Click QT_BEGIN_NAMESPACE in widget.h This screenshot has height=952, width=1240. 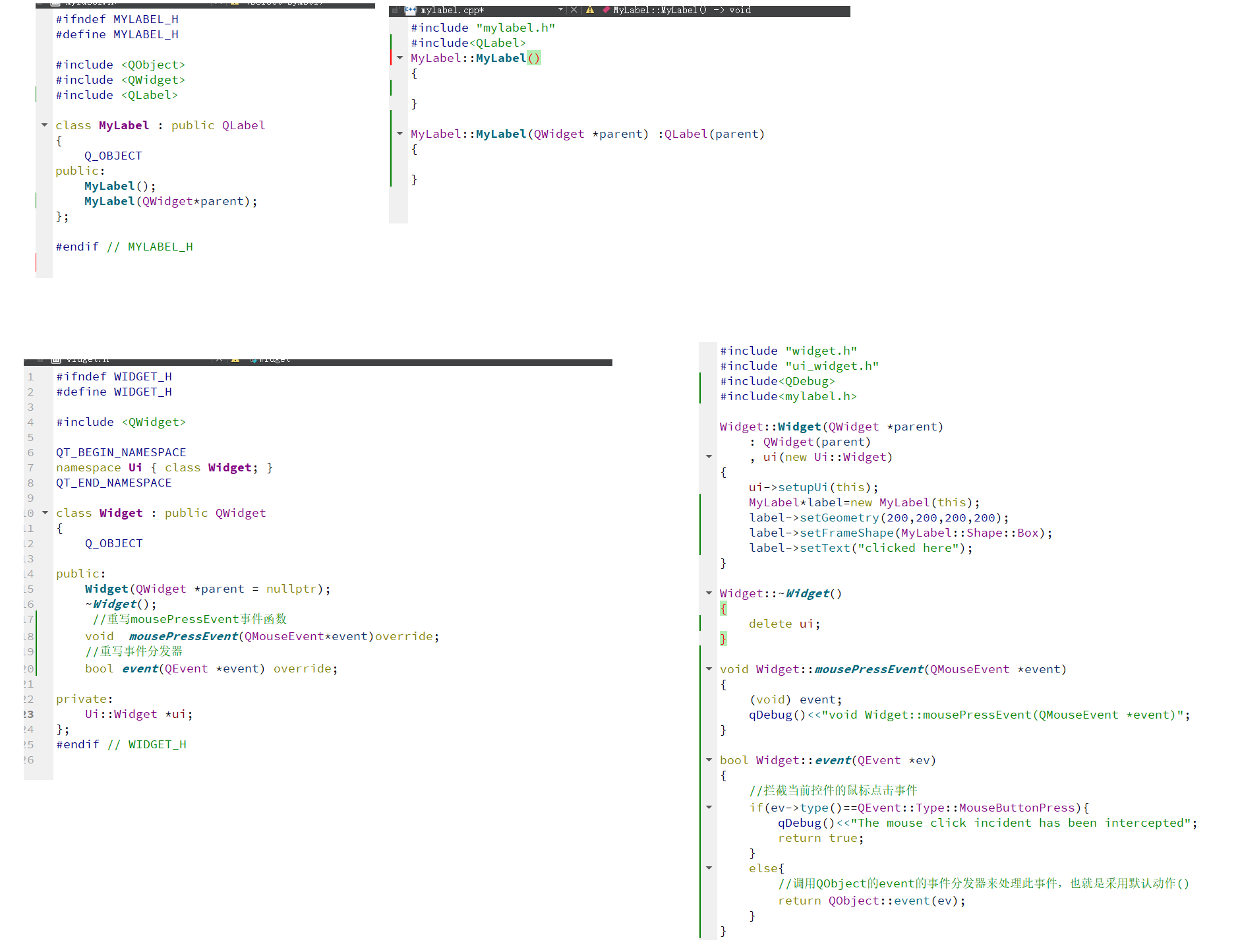pyautogui.click(x=121, y=452)
